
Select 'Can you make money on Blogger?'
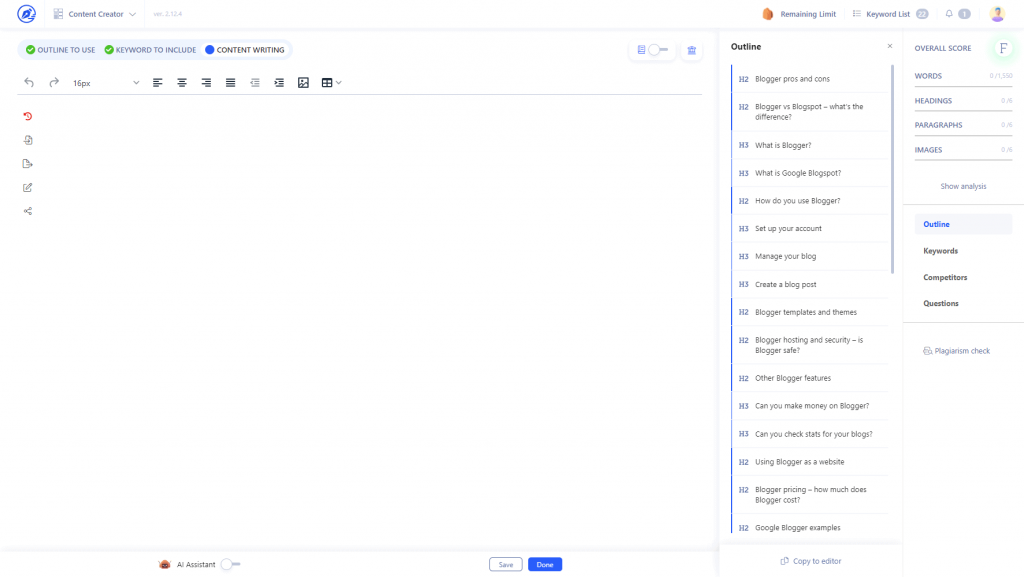click(810, 406)
